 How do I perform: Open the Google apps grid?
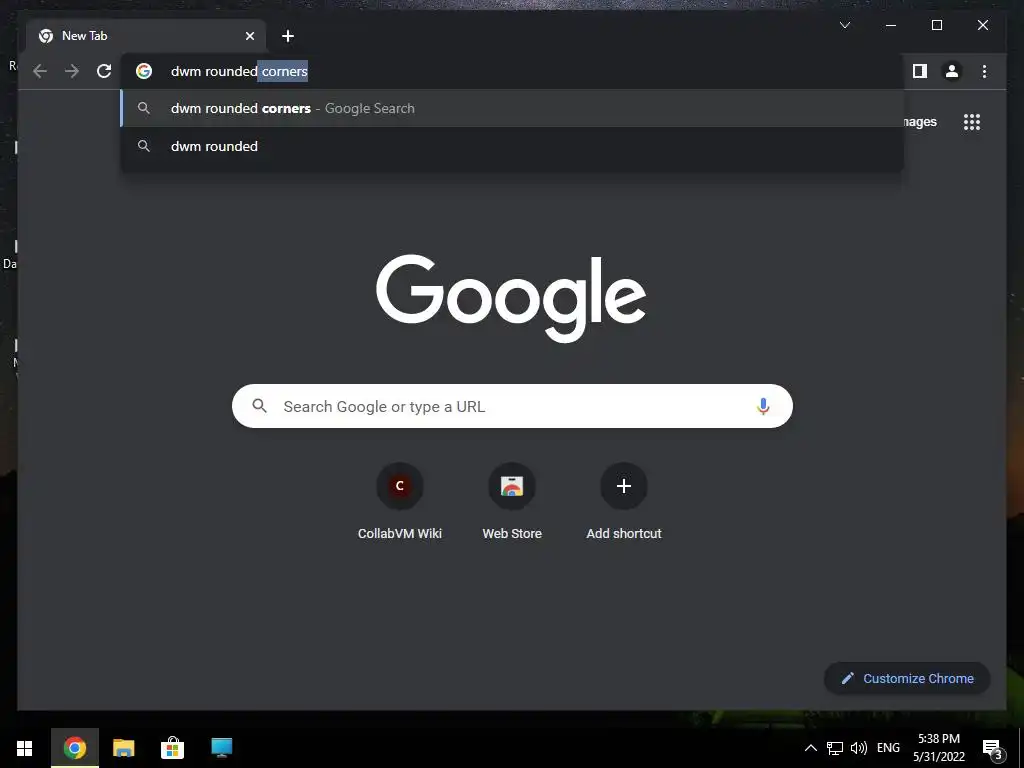tap(972, 122)
